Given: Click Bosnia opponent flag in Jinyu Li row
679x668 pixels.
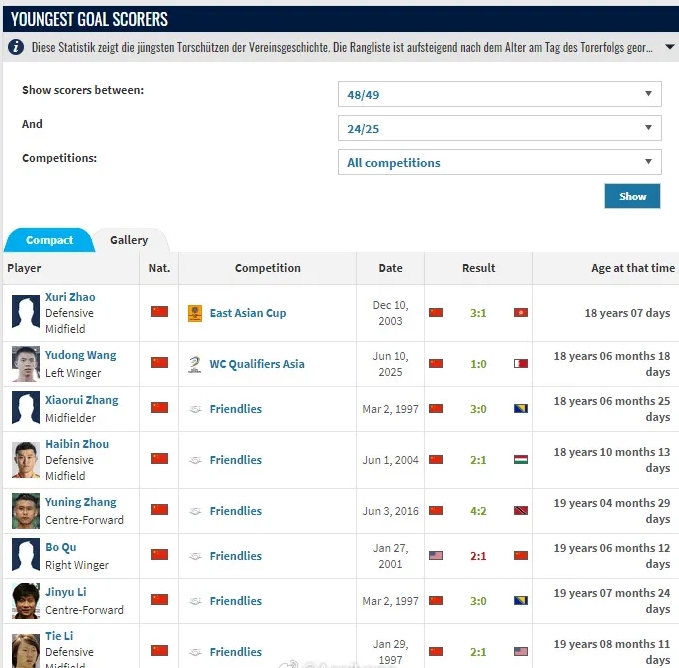Looking at the screenshot, I should [521, 600].
